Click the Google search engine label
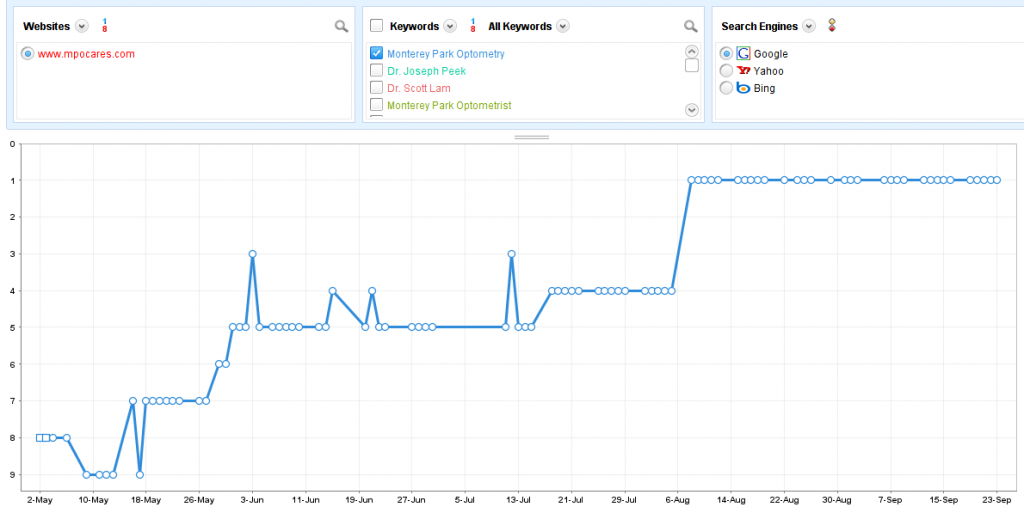The width and height of the screenshot is (1024, 507). [771, 54]
